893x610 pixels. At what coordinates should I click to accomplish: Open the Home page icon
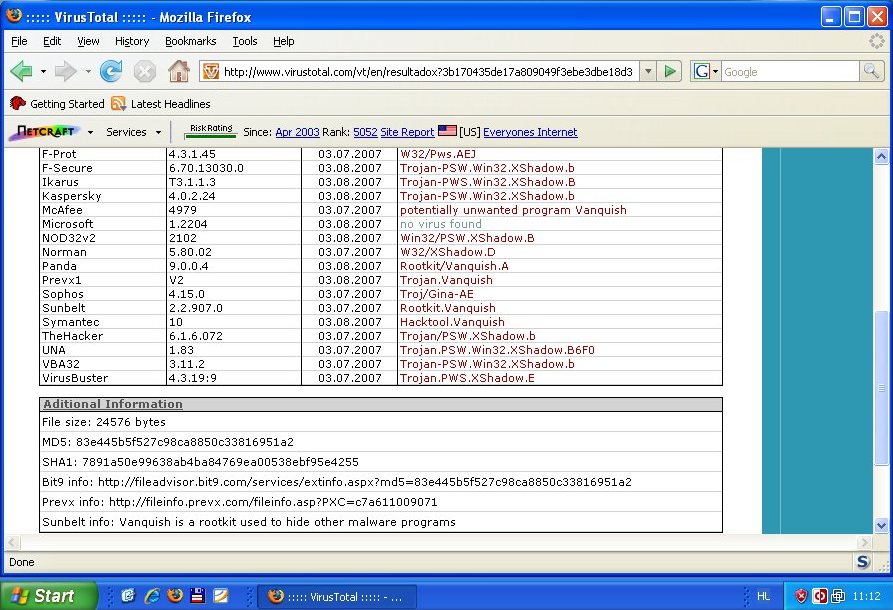179,71
